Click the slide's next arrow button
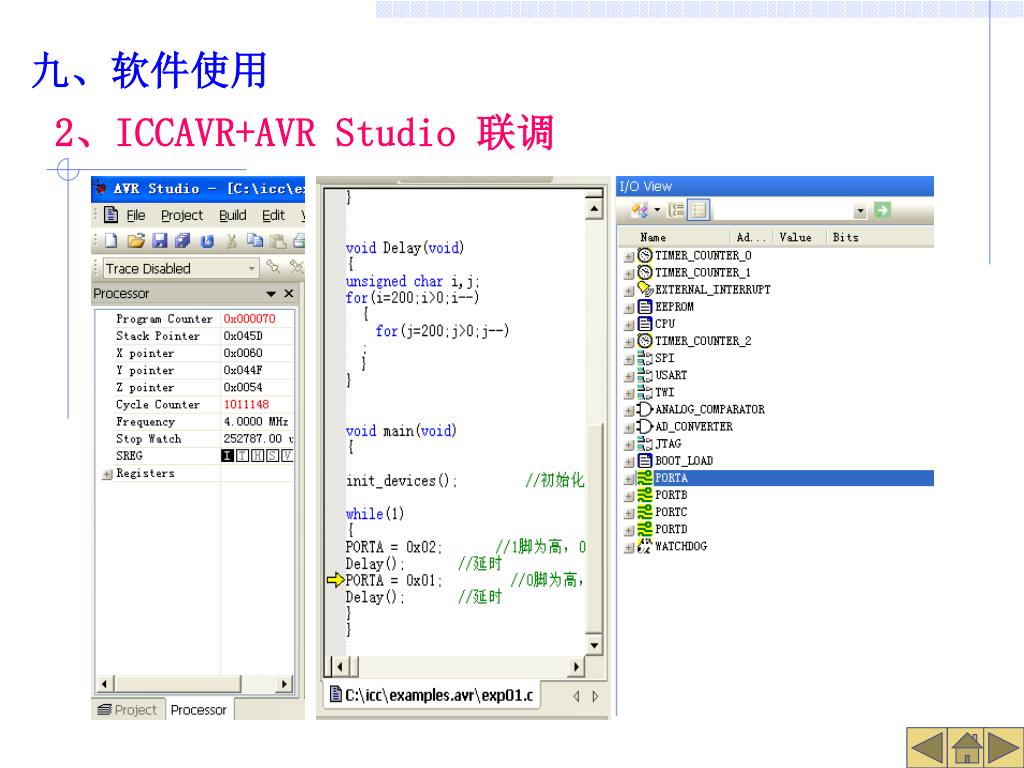 point(1005,747)
